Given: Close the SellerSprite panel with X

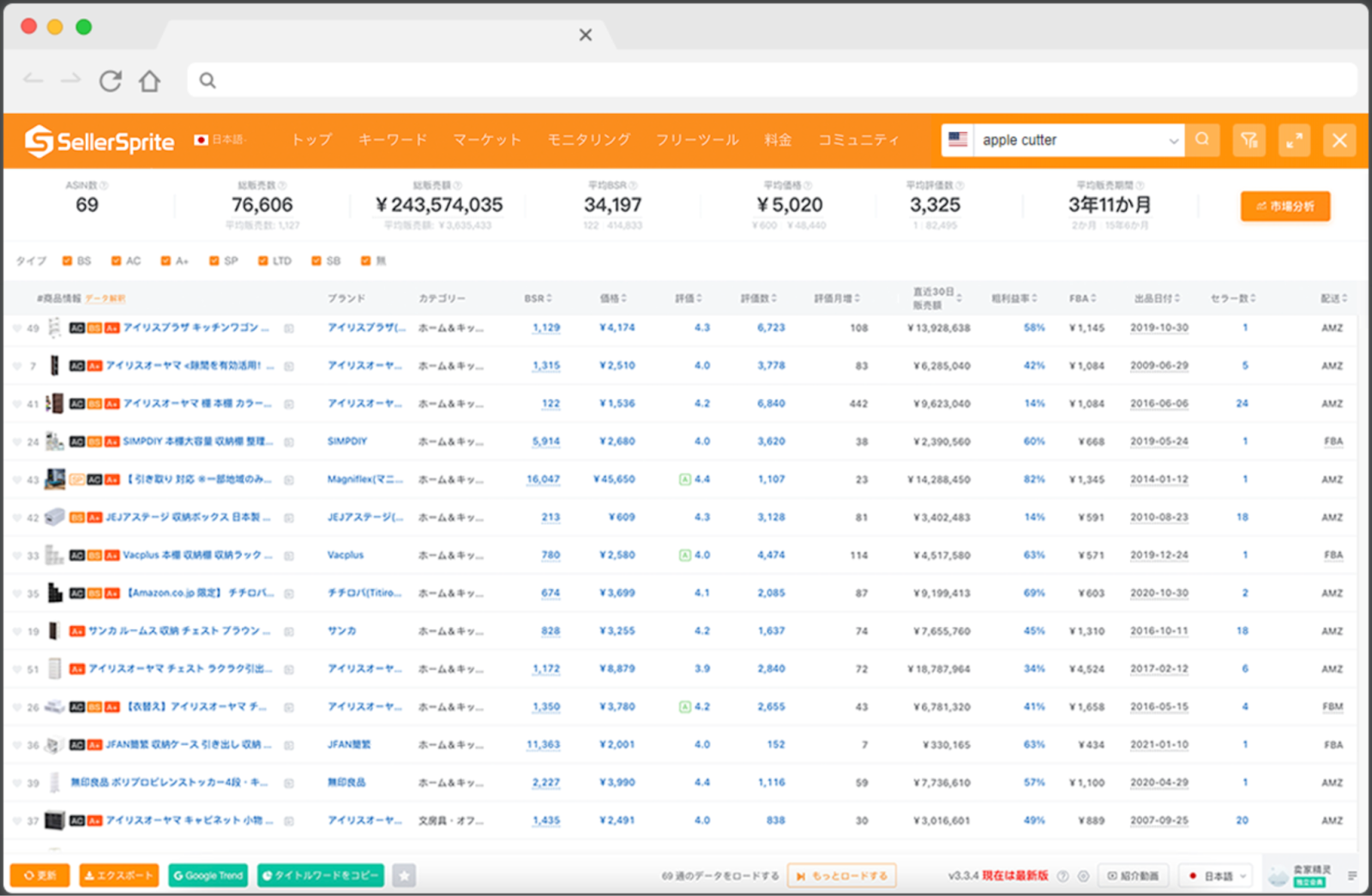Looking at the screenshot, I should pos(1339,140).
